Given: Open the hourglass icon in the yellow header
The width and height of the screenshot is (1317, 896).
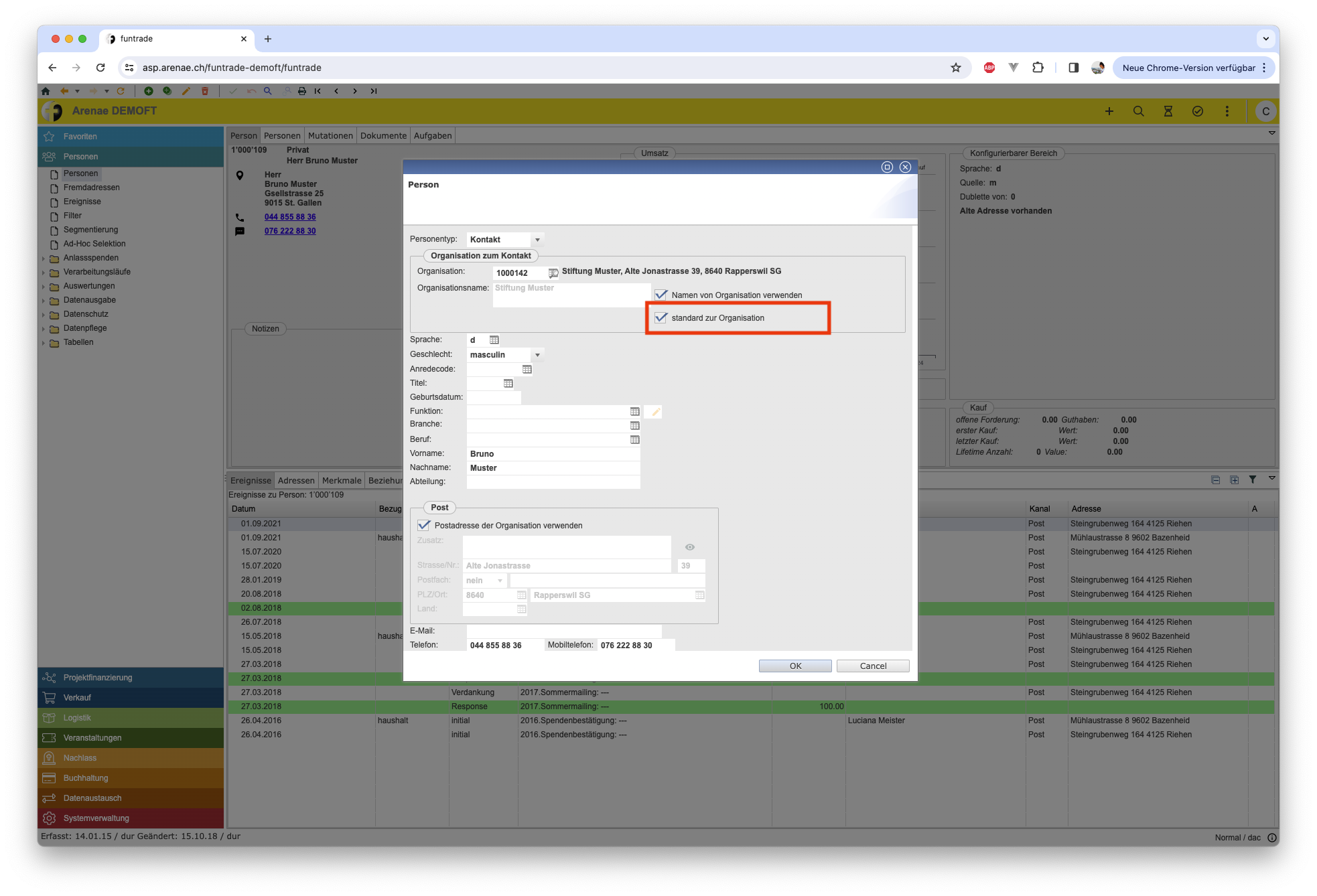Looking at the screenshot, I should (1168, 111).
